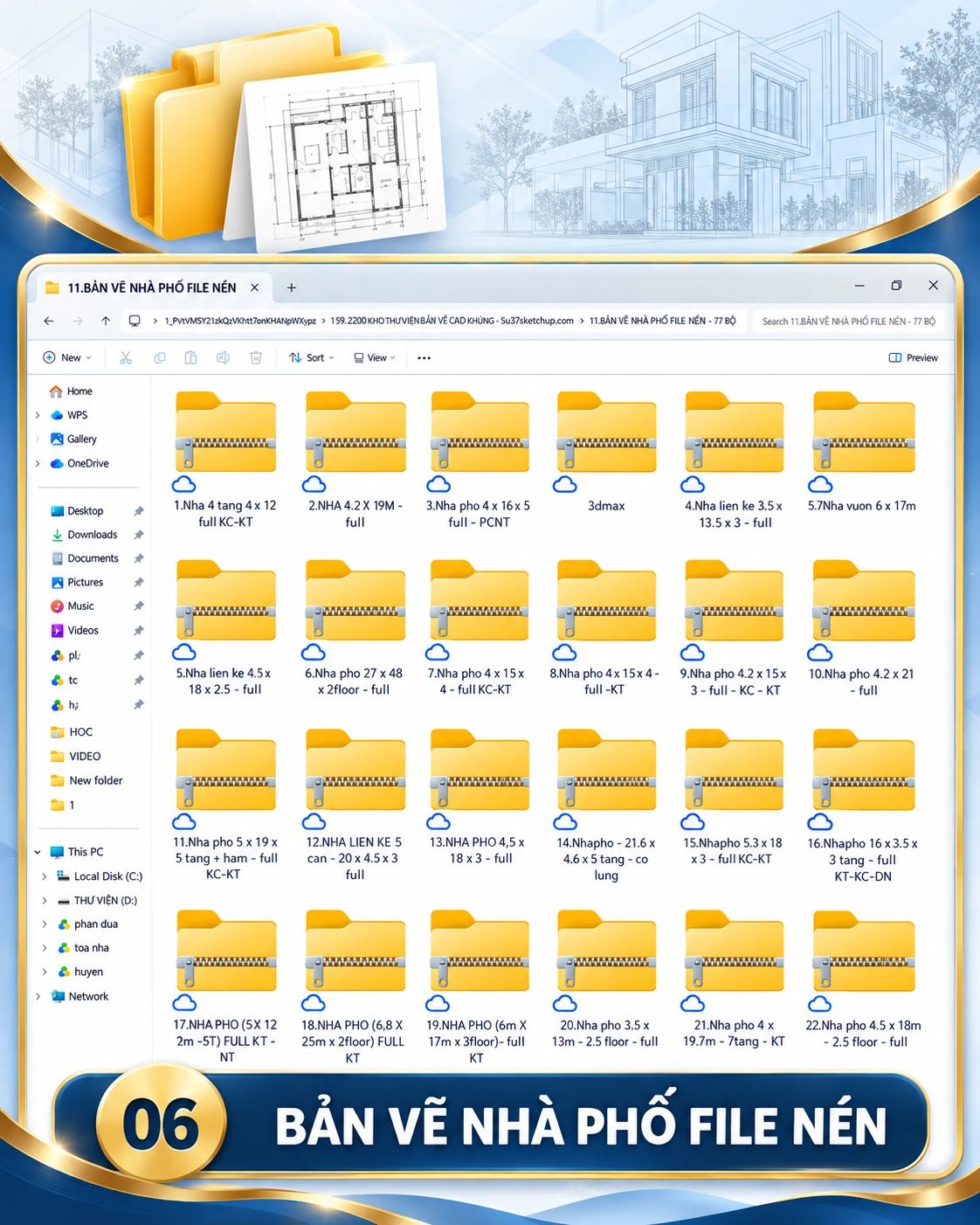Viewport: 980px width, 1225px height.
Task: Open New folder in sidebar
Action: click(x=87, y=780)
